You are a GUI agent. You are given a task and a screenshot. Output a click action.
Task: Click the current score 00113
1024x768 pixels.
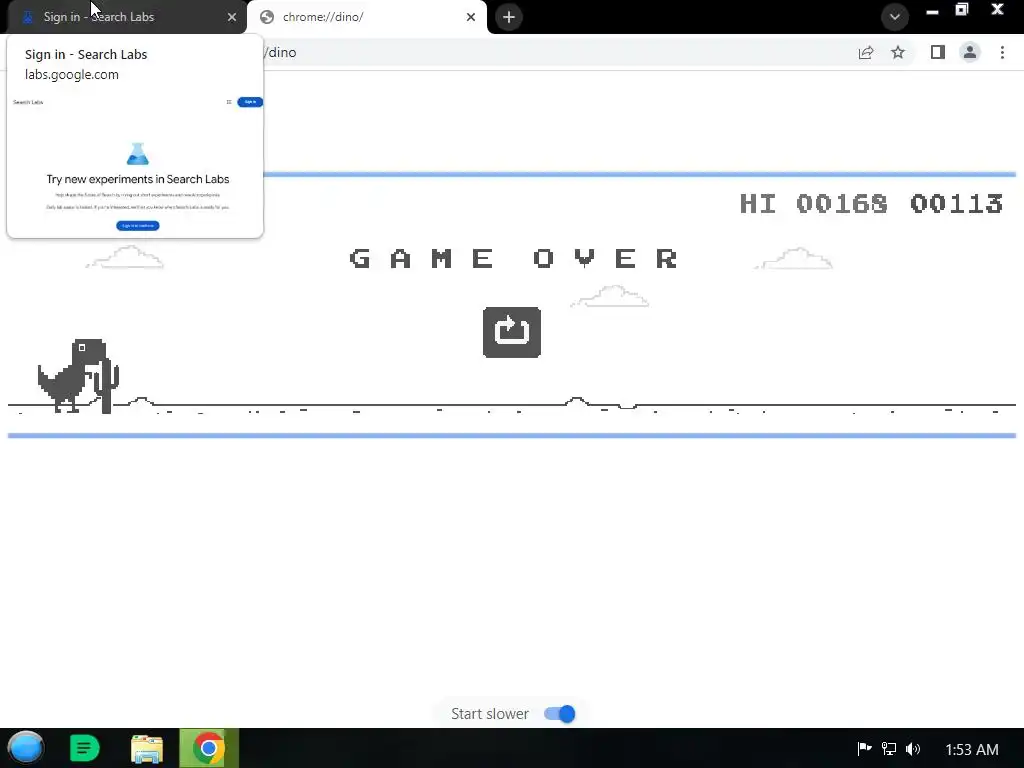957,204
